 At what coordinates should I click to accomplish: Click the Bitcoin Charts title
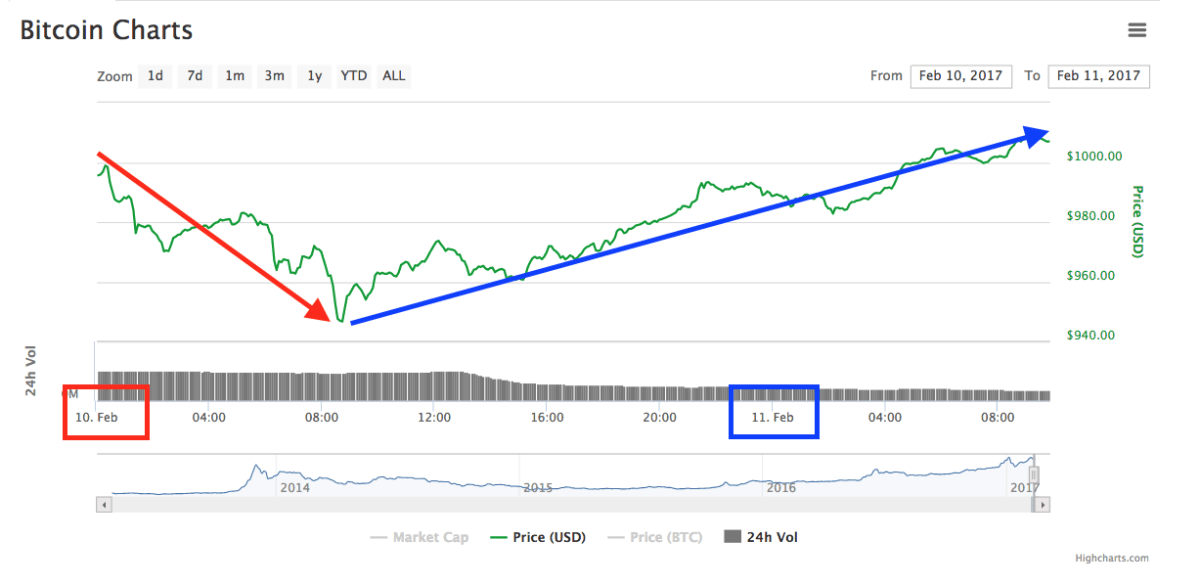tap(106, 30)
